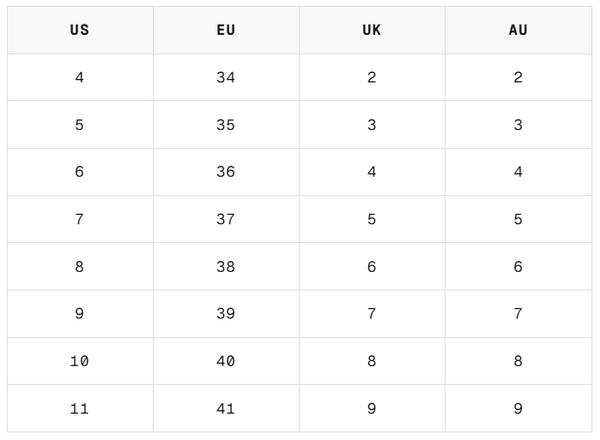
Task: Click US size 5 cell
Action: [80, 124]
